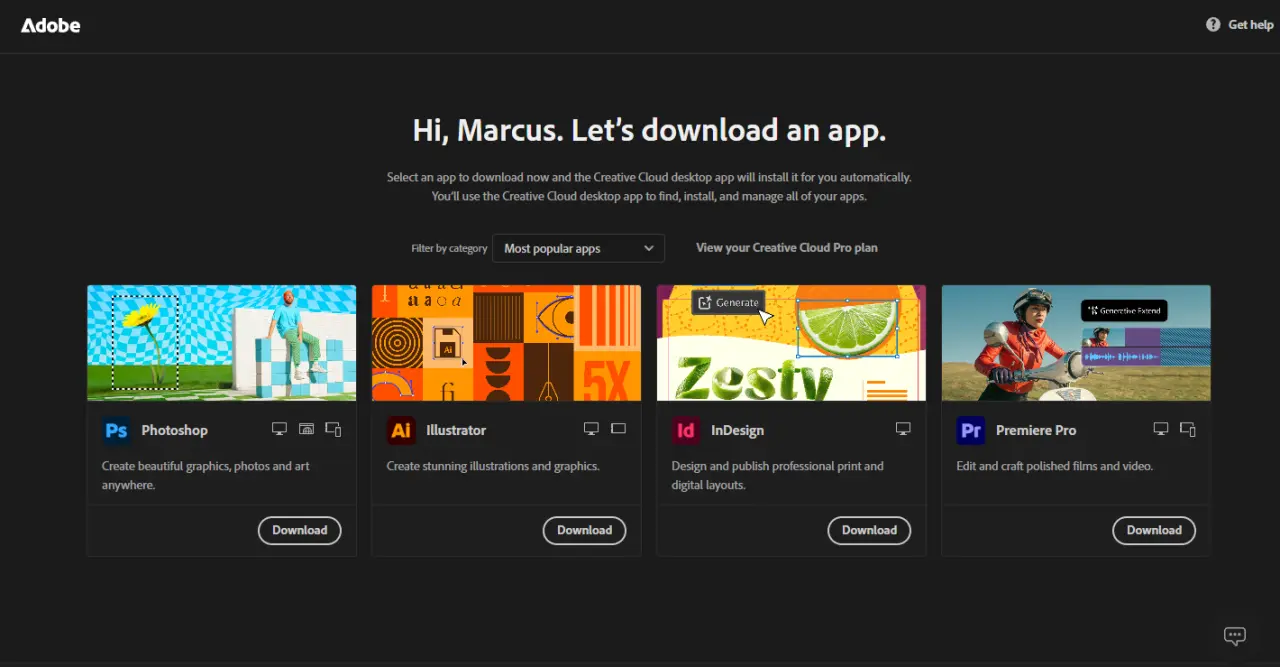Click the Adobe logo in the header
Viewport: 1280px width, 667px height.
coord(51,25)
